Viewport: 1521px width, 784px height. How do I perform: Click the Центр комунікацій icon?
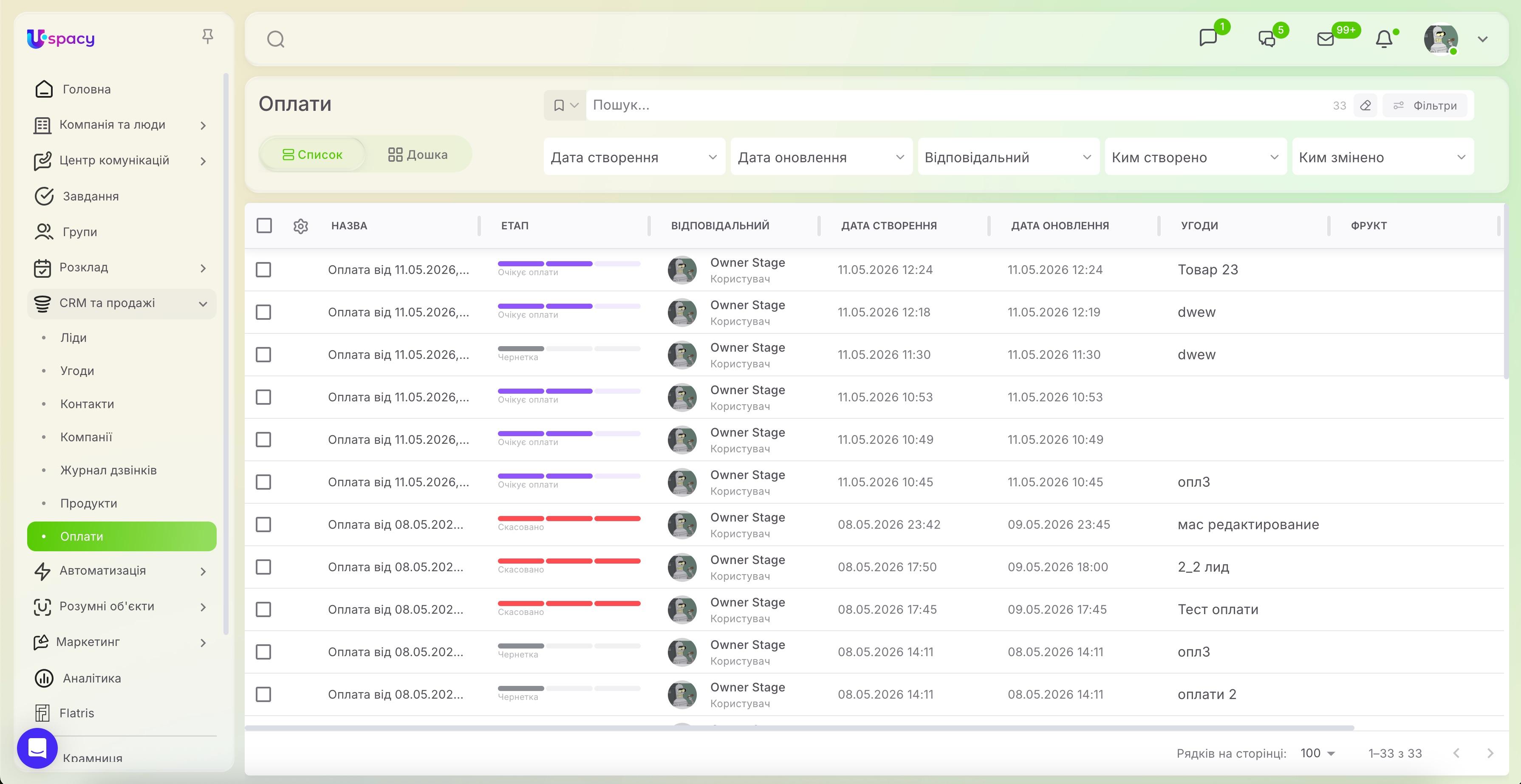pos(42,161)
